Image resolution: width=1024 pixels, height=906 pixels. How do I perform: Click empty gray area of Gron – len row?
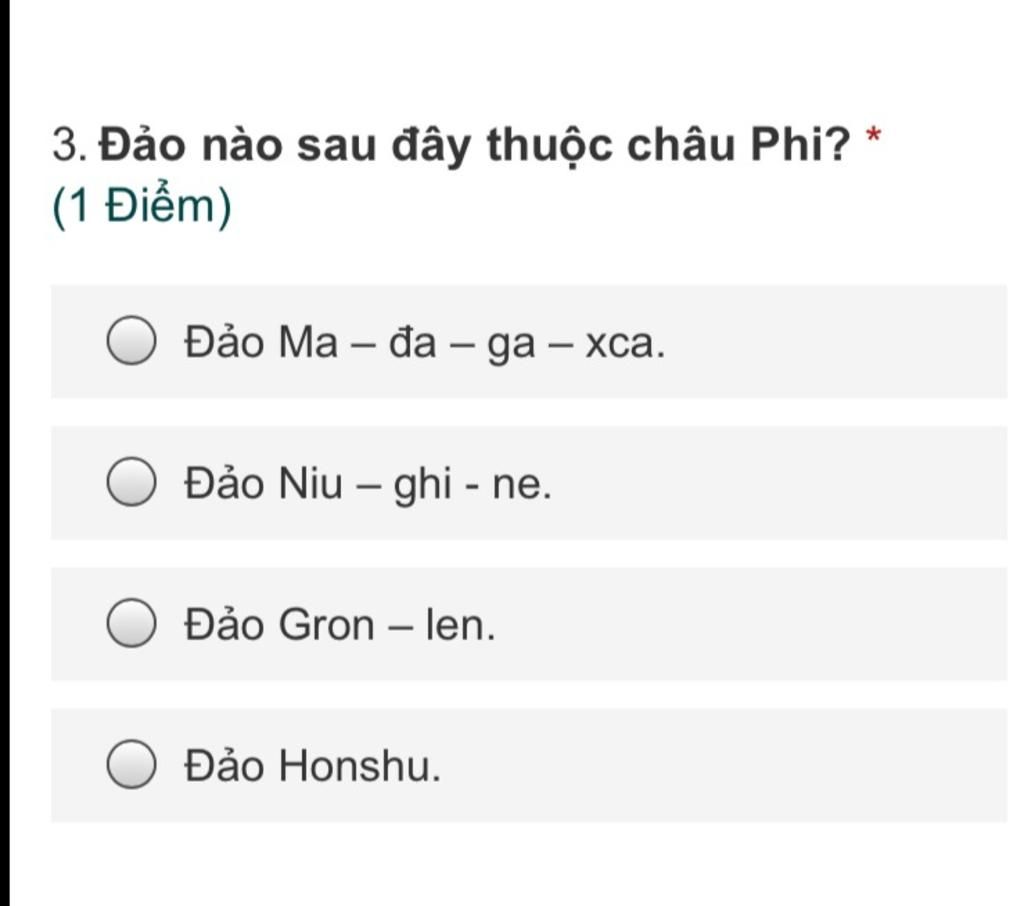(751, 624)
